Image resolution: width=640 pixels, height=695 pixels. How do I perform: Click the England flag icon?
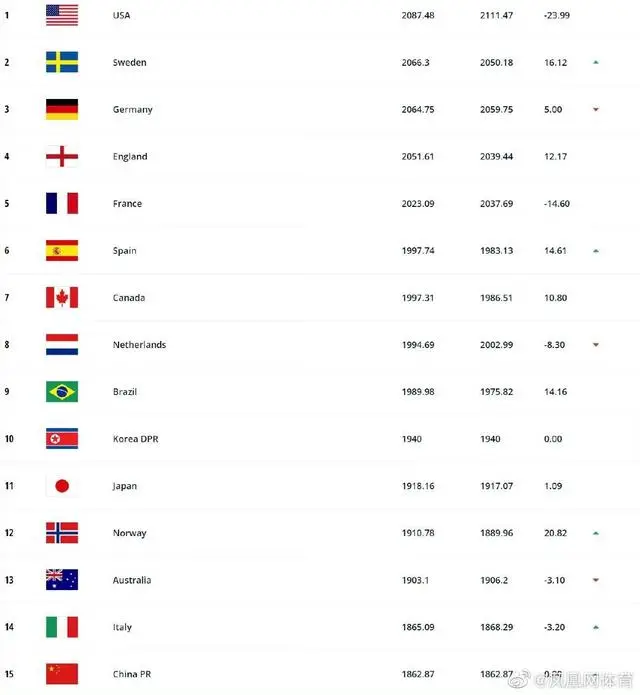61,156
